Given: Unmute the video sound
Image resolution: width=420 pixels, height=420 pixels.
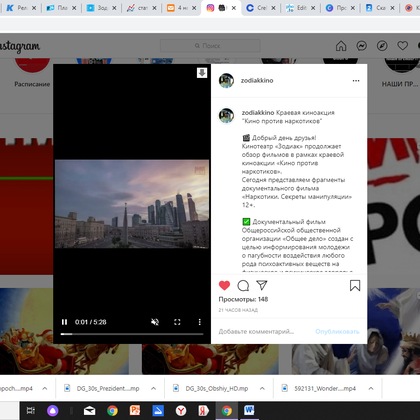Looking at the screenshot, I should (155, 322).
